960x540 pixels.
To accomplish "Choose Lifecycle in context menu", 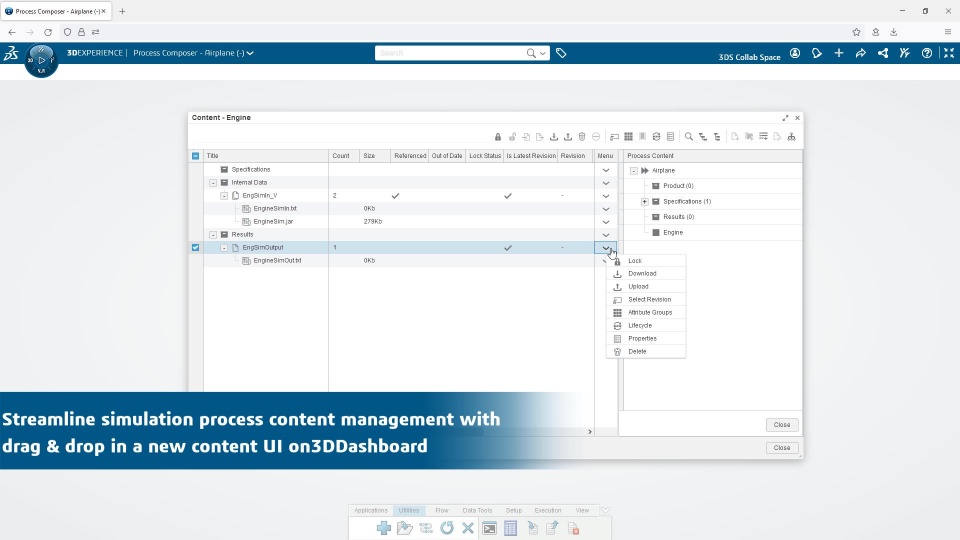I will [646, 326].
